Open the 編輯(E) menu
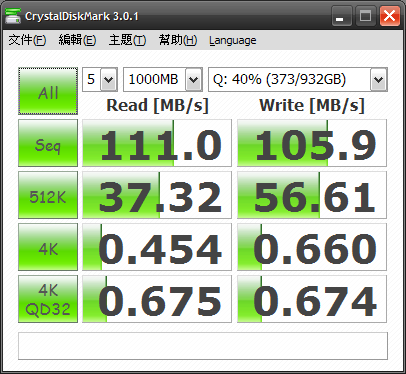Image resolution: width=406 pixels, height=374 pixels. (77, 40)
